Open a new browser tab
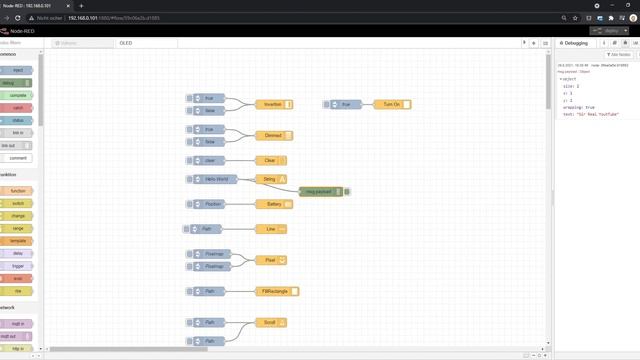640x360 pixels. pyautogui.click(x=81, y=6)
